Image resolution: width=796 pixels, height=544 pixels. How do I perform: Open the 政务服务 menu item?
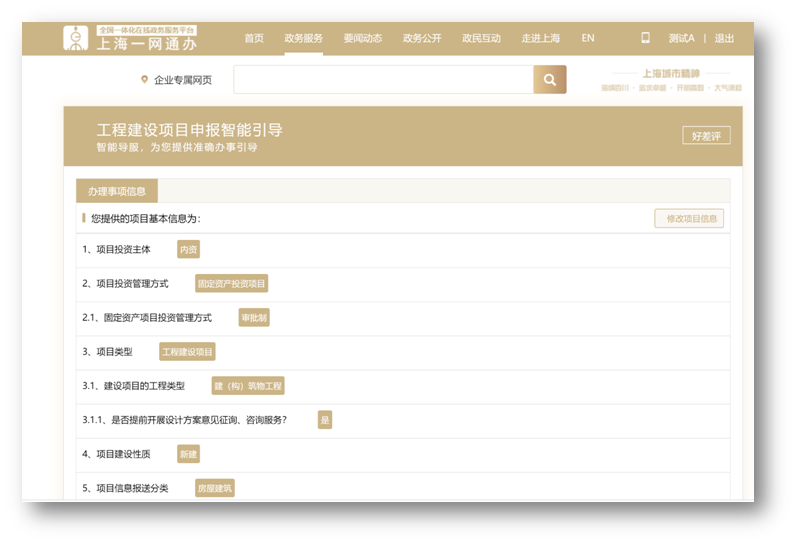click(303, 38)
